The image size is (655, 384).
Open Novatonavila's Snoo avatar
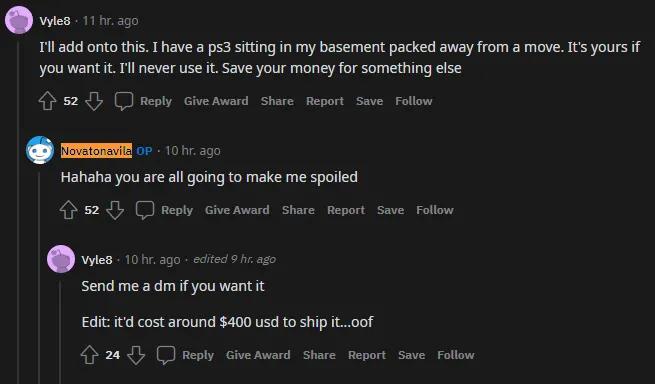coord(40,150)
